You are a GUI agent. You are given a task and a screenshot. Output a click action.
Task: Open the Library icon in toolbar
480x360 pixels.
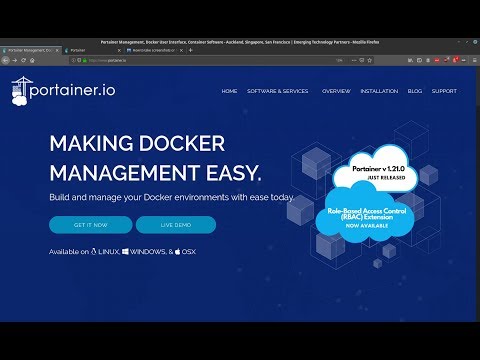click(410, 60)
